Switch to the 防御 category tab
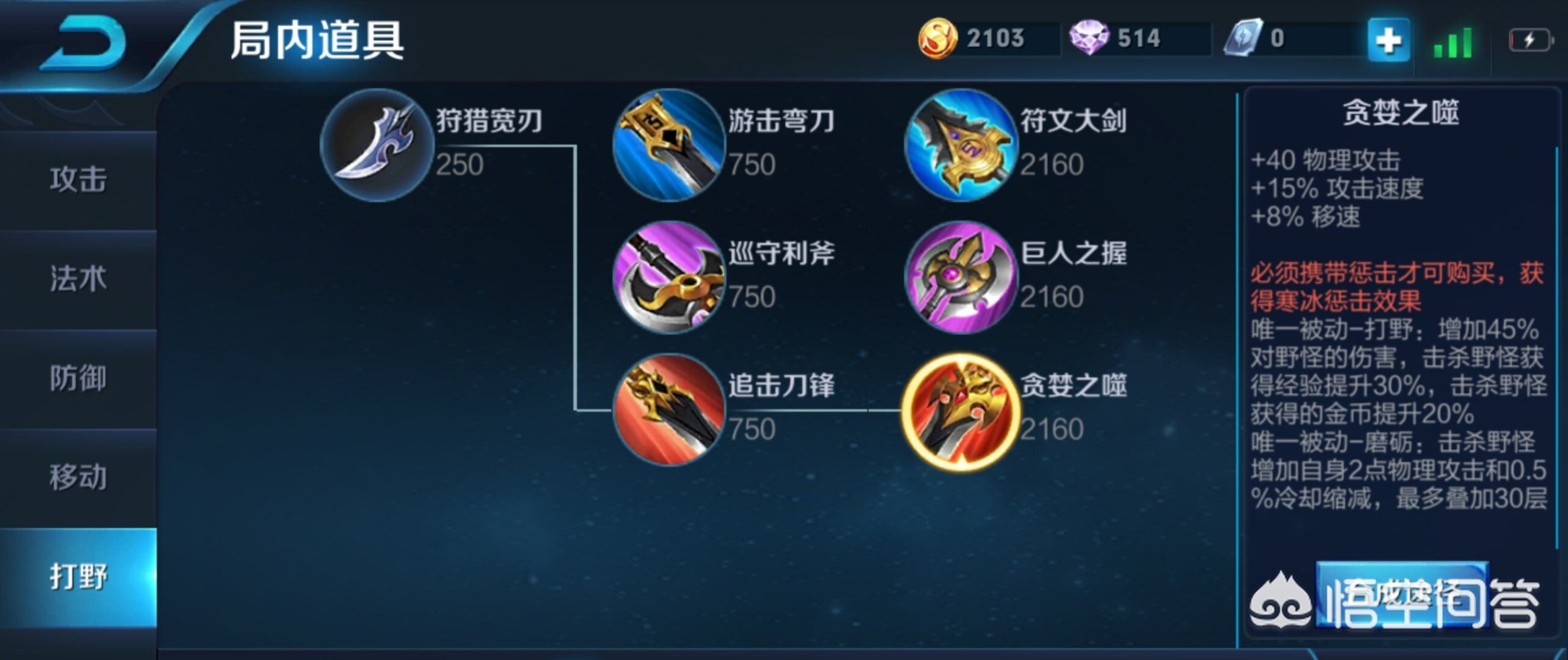1568x660 pixels. click(x=78, y=378)
